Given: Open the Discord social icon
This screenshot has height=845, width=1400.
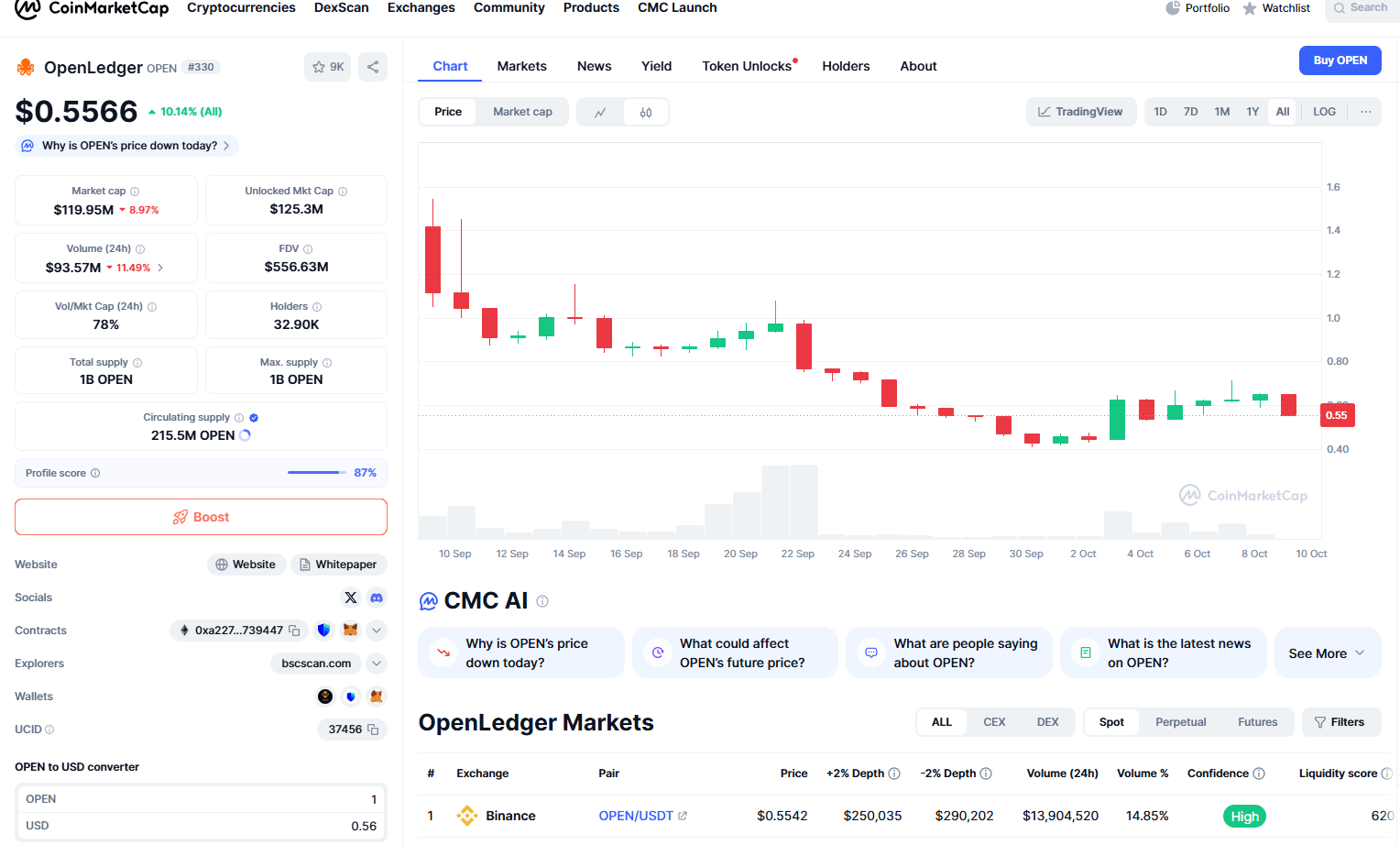Looking at the screenshot, I should point(377,598).
